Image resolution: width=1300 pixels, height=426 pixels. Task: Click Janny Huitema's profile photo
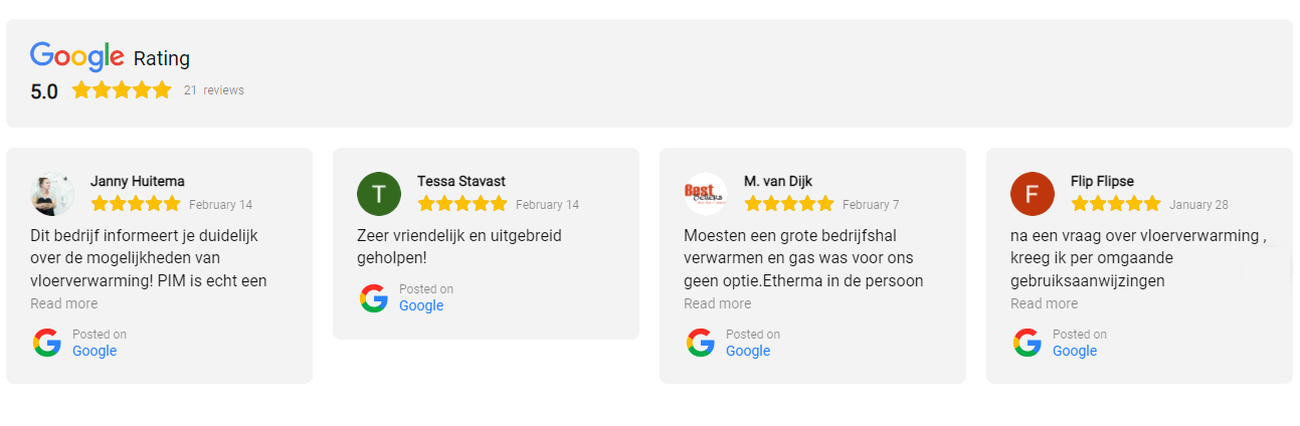pyautogui.click(x=52, y=193)
